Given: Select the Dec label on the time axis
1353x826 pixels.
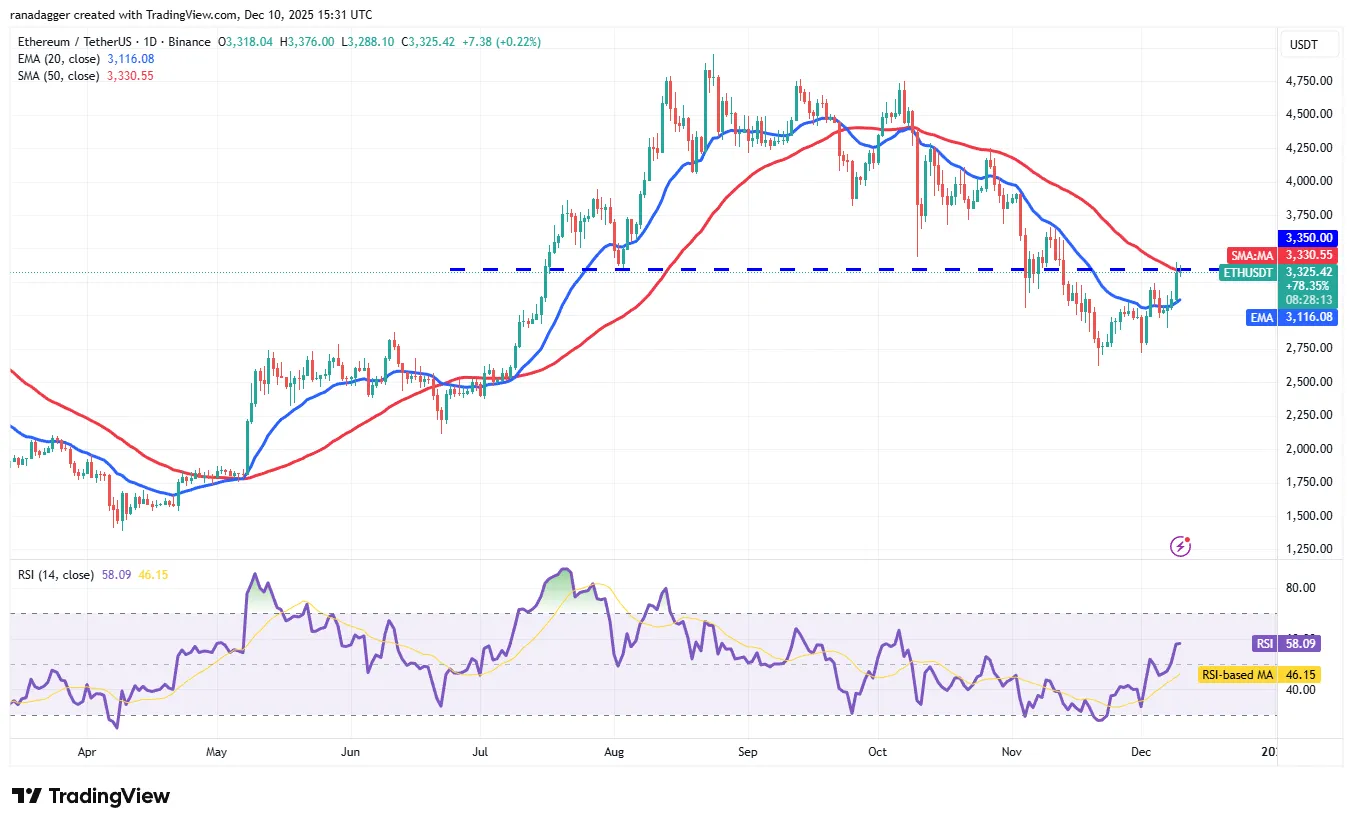Looking at the screenshot, I should pos(1141,752).
